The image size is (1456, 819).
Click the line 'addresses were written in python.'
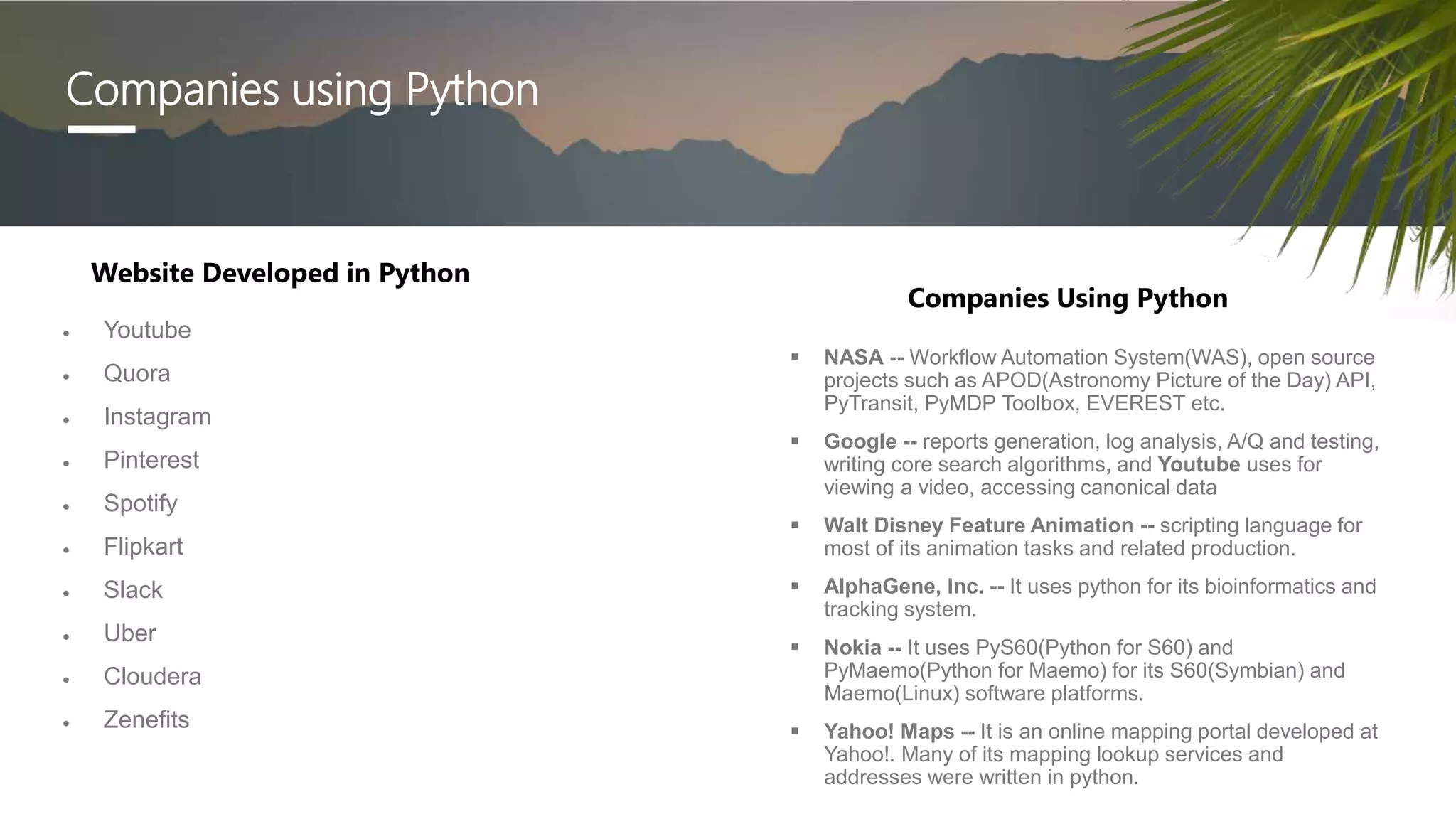[x=981, y=778]
